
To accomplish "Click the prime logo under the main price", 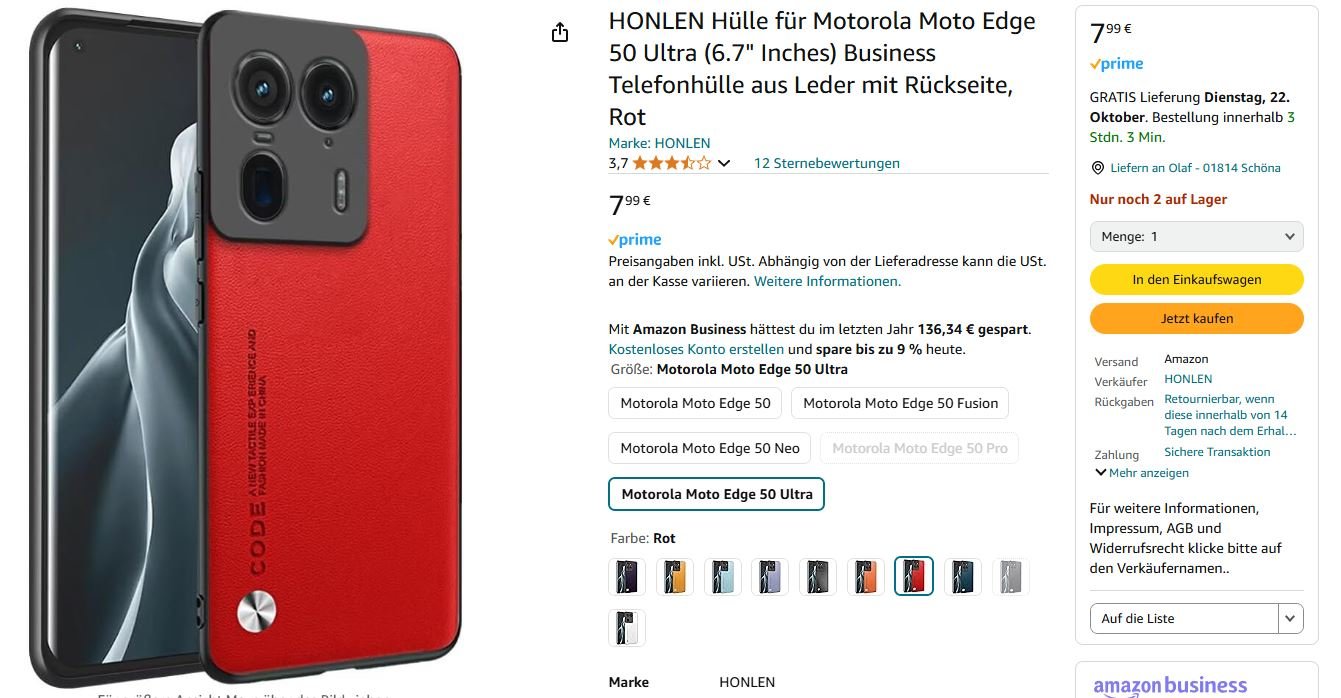I will (635, 240).
